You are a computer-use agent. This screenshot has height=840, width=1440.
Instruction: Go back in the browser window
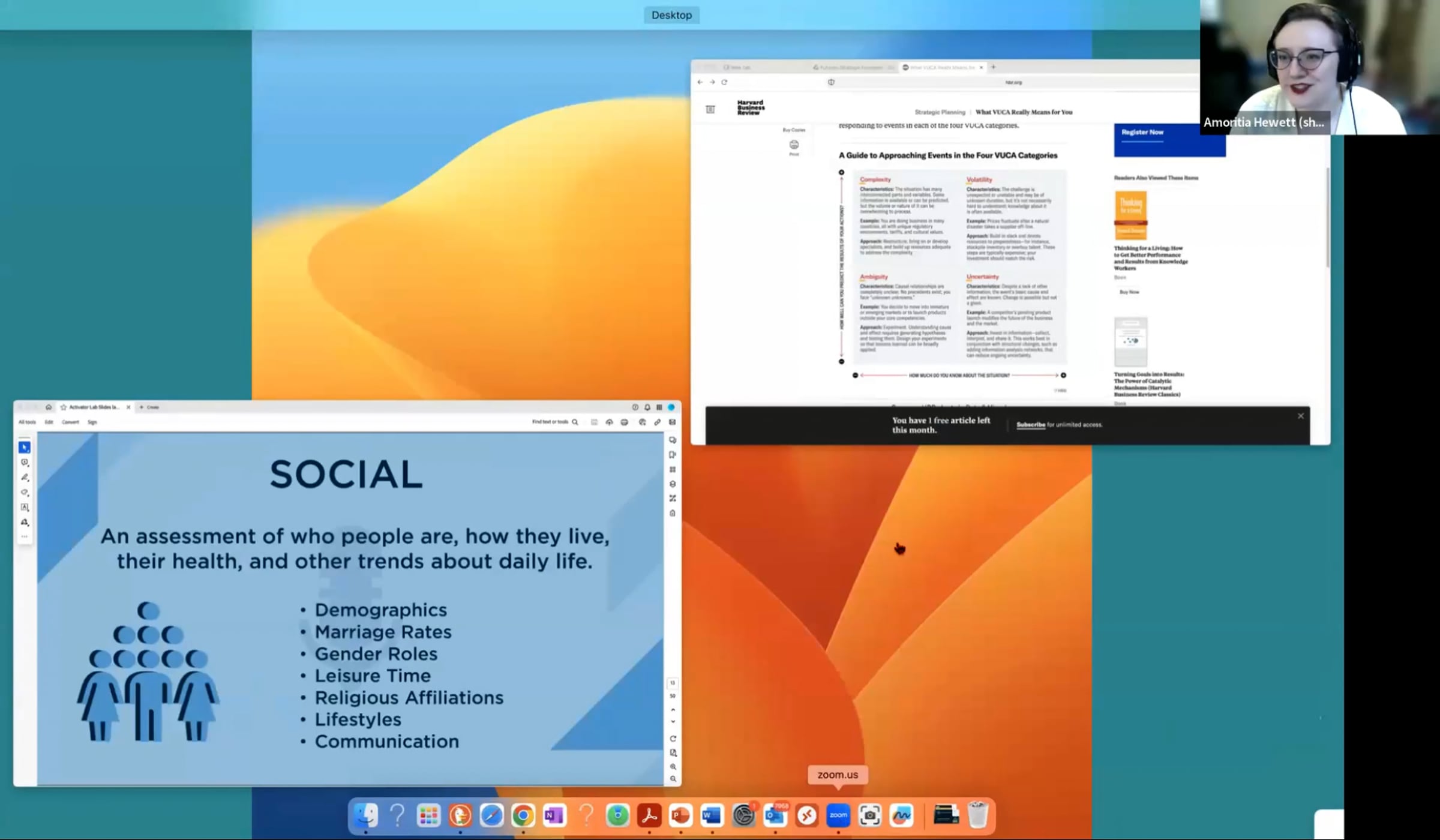pos(700,82)
